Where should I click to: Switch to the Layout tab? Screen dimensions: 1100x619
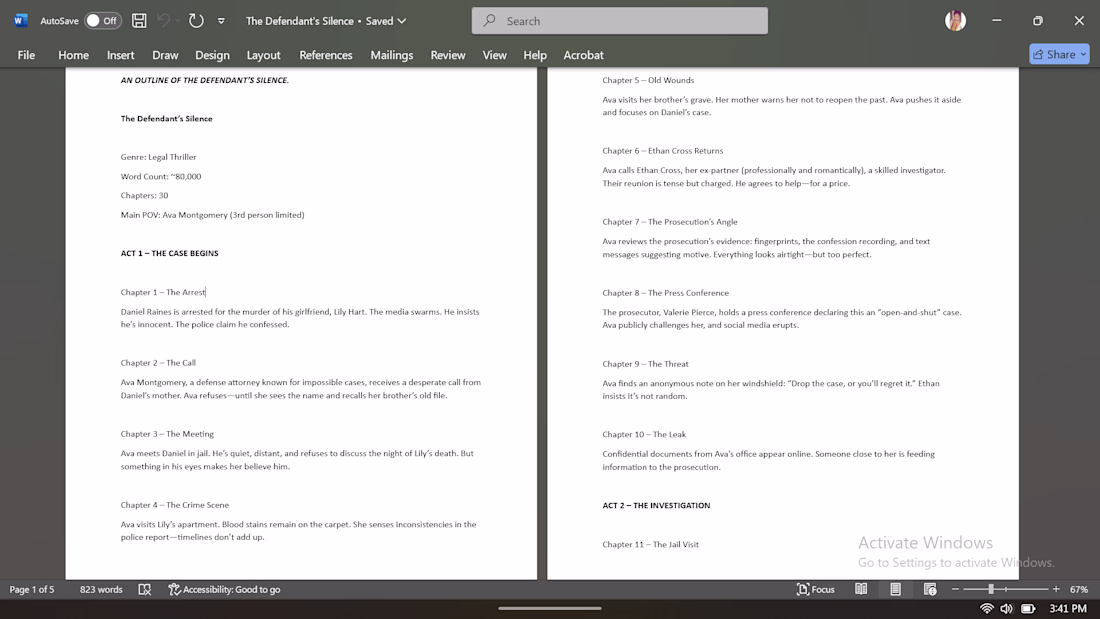click(263, 55)
